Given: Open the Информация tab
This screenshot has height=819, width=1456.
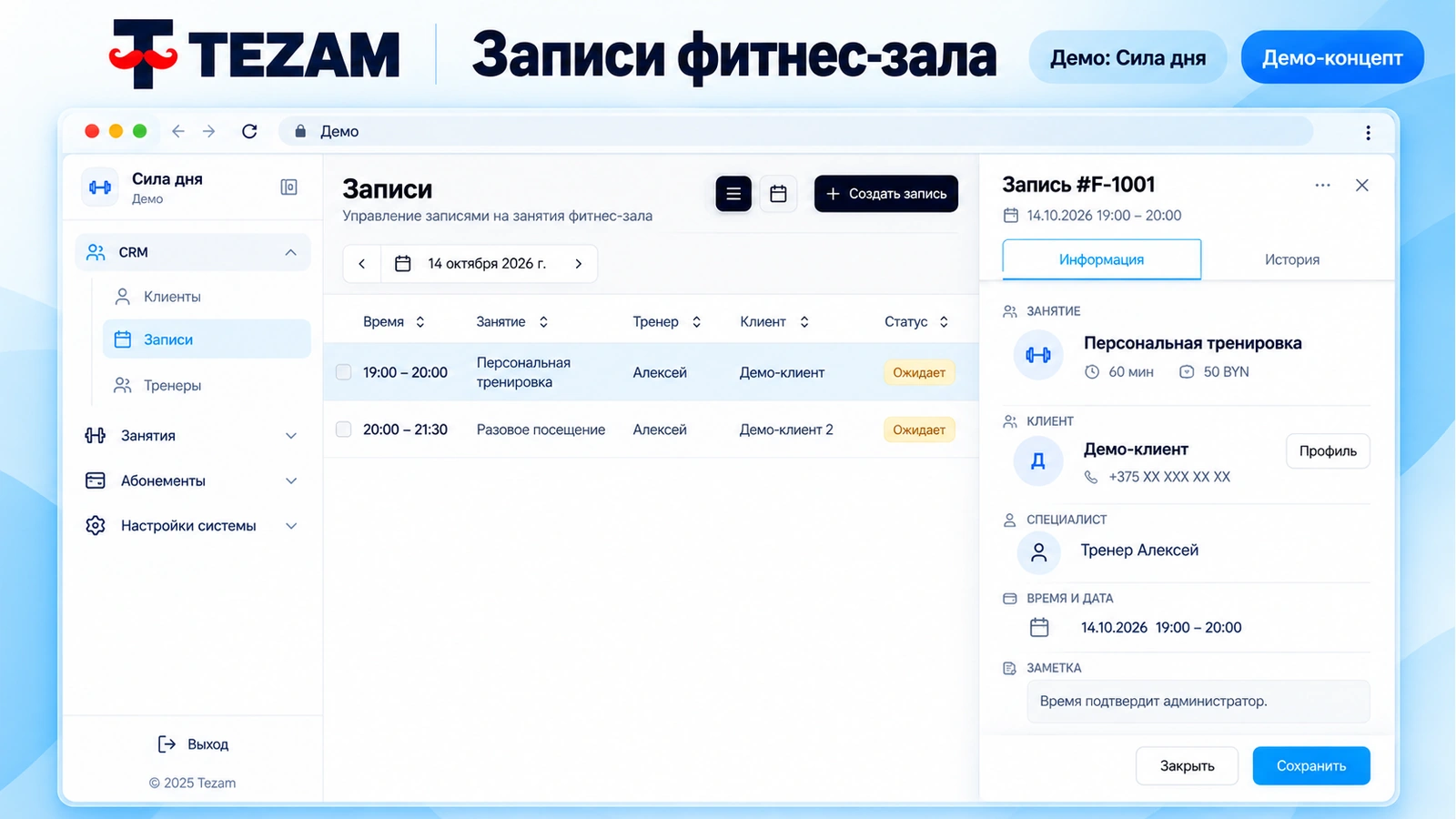Looking at the screenshot, I should pyautogui.click(x=1101, y=259).
